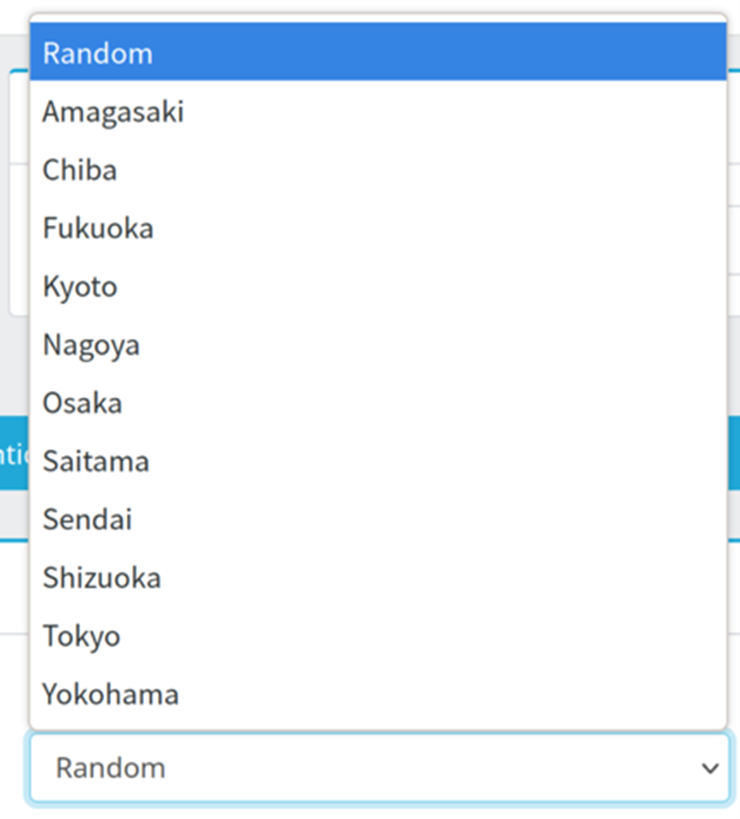Select the highlighted Random option
This screenshot has width=740, height=819.
click(x=378, y=53)
